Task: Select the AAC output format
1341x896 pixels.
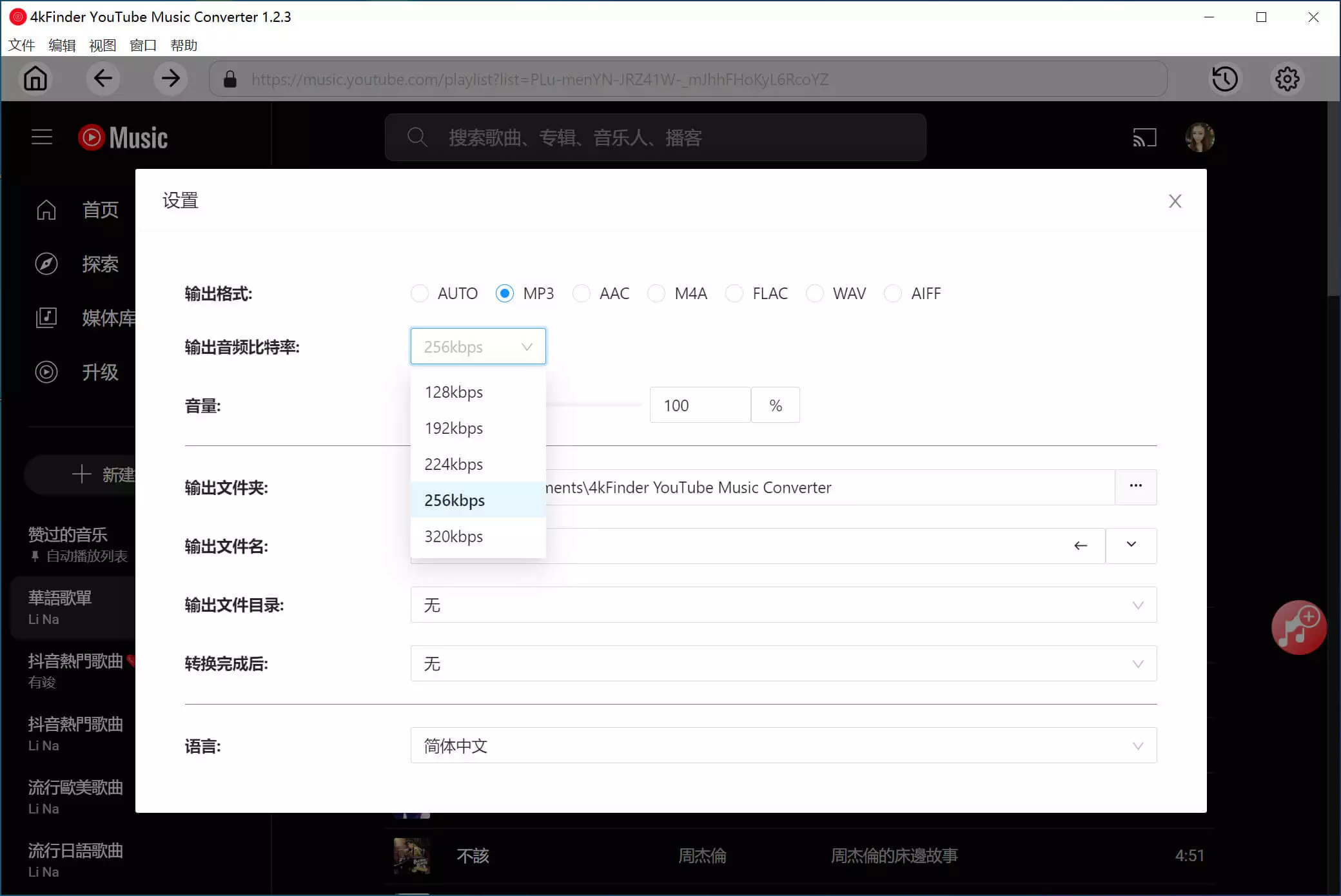Action: 601,294
